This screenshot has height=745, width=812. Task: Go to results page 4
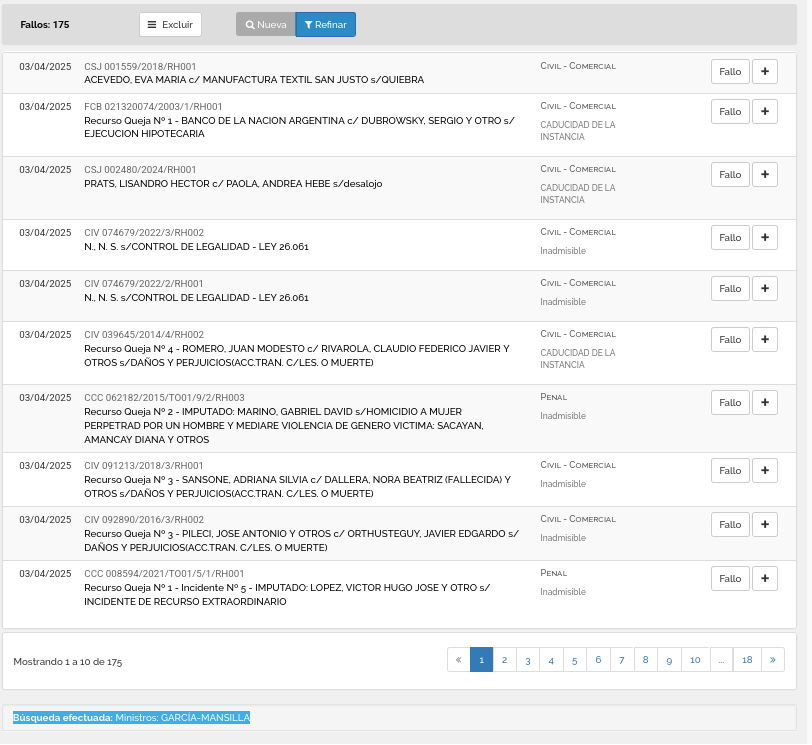[x=551, y=660]
